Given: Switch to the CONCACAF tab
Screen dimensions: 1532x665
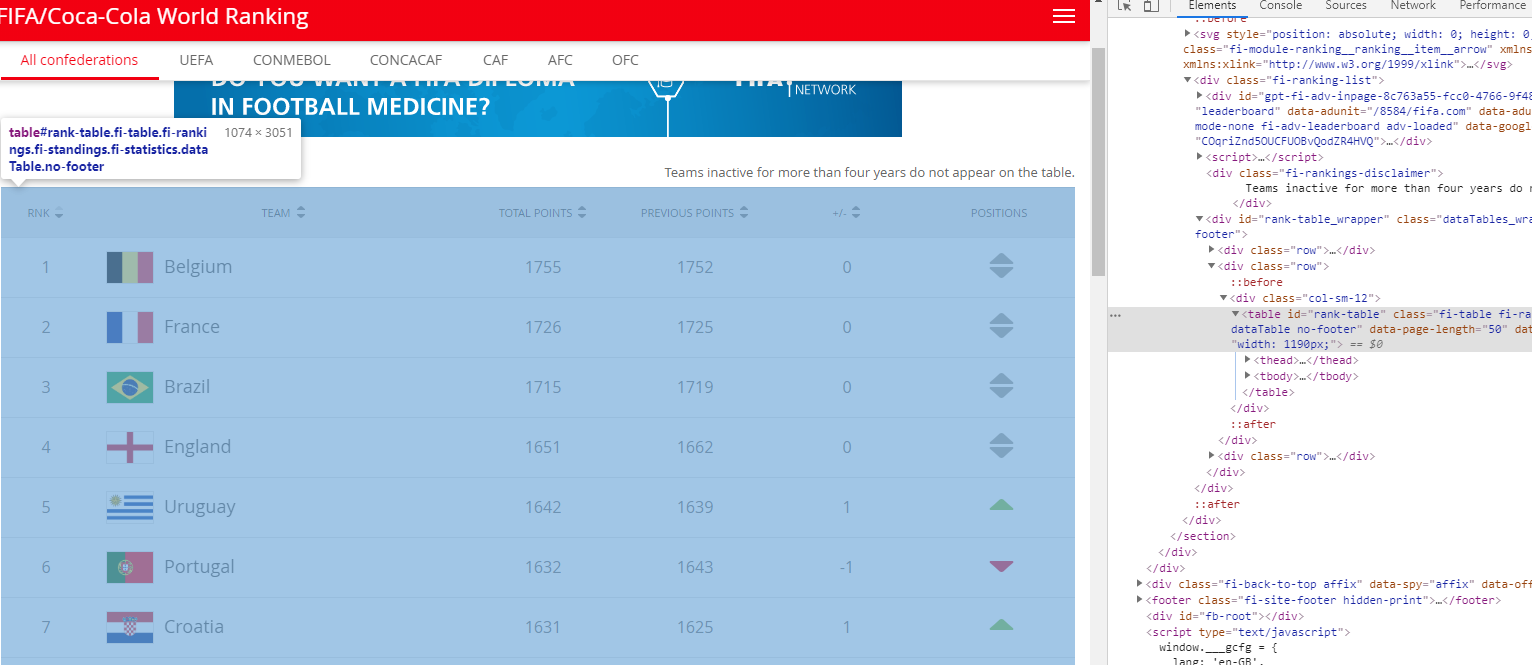Looking at the screenshot, I should pyautogui.click(x=406, y=60).
